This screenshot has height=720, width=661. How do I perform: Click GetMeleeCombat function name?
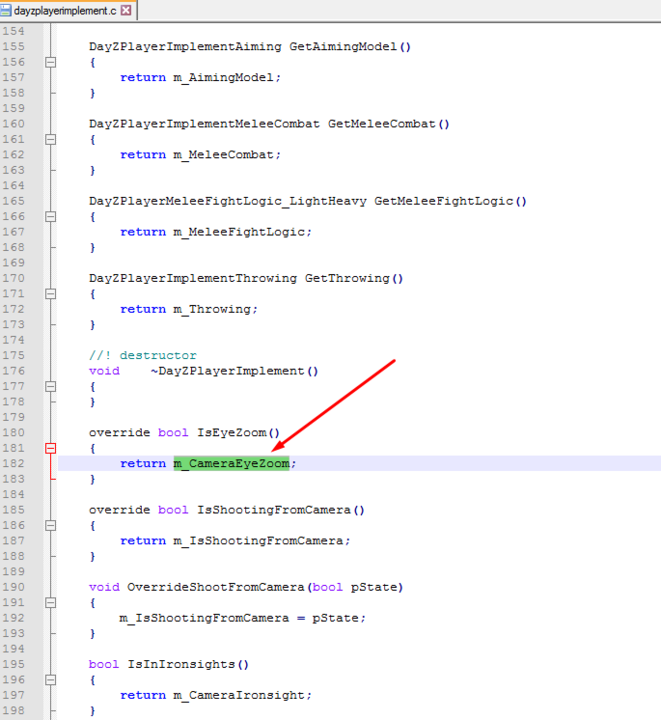381,124
